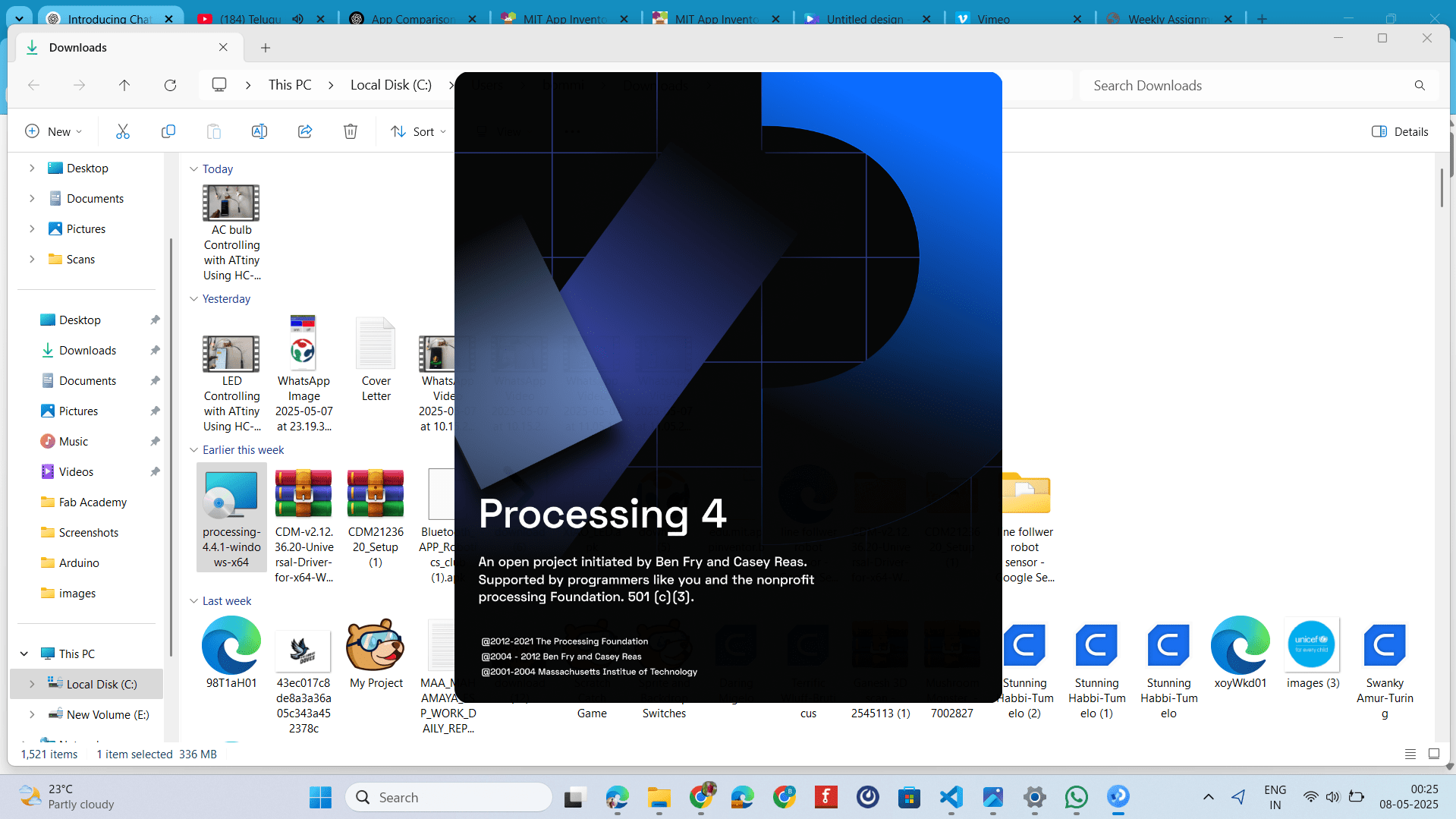This screenshot has width=1456, height=819.
Task: Switch to the App Comparison browser tab
Action: tap(414, 18)
